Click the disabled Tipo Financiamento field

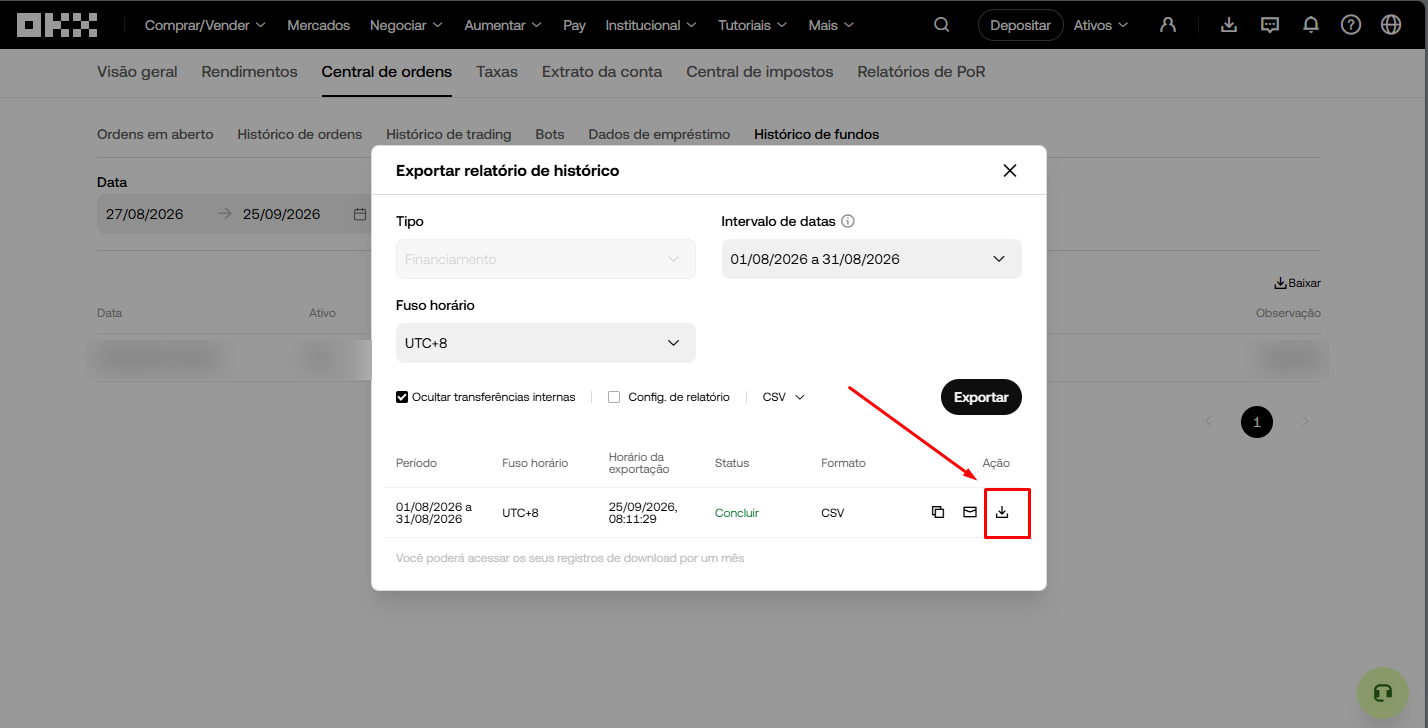point(546,259)
